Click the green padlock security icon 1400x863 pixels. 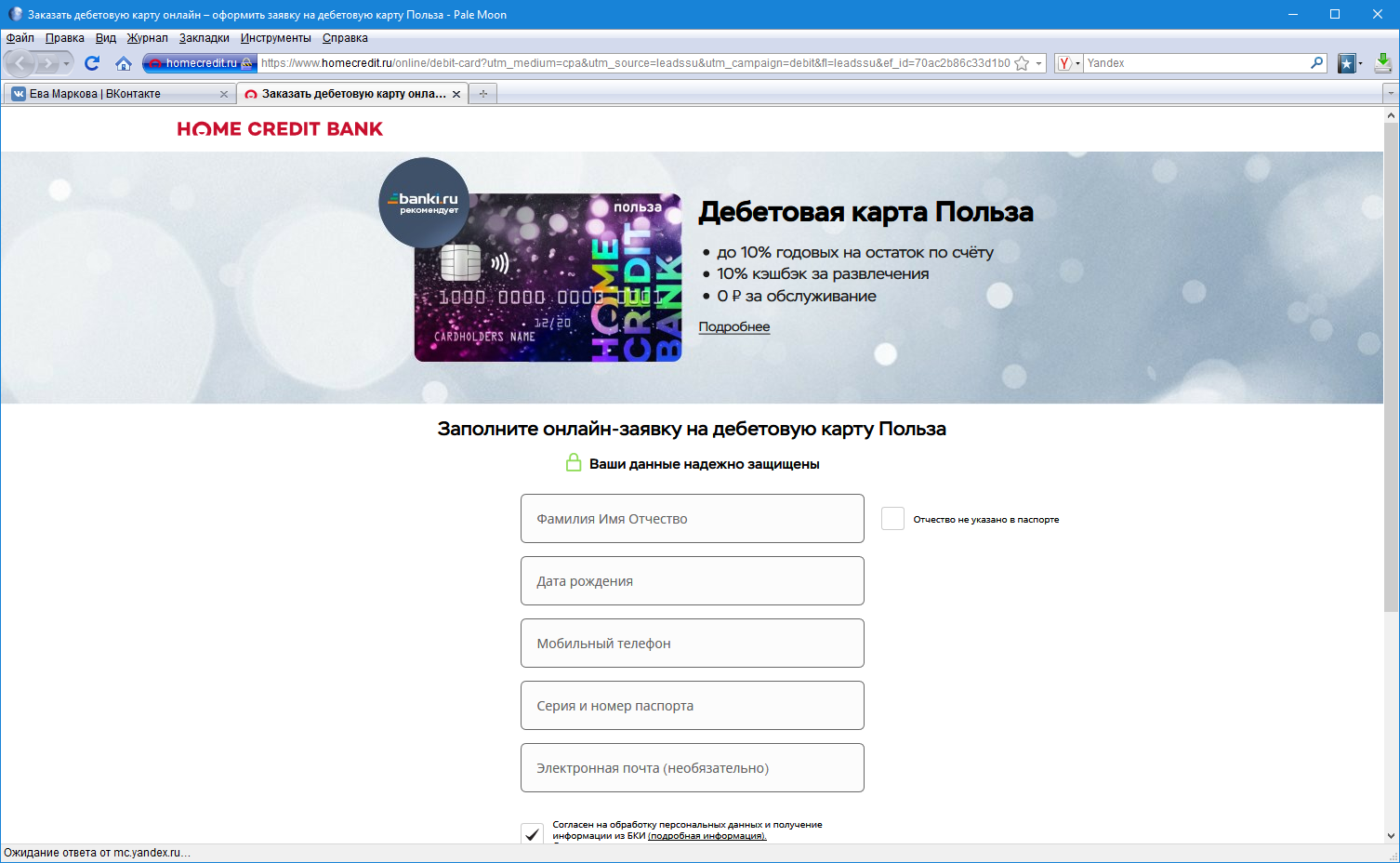pyautogui.click(x=574, y=462)
